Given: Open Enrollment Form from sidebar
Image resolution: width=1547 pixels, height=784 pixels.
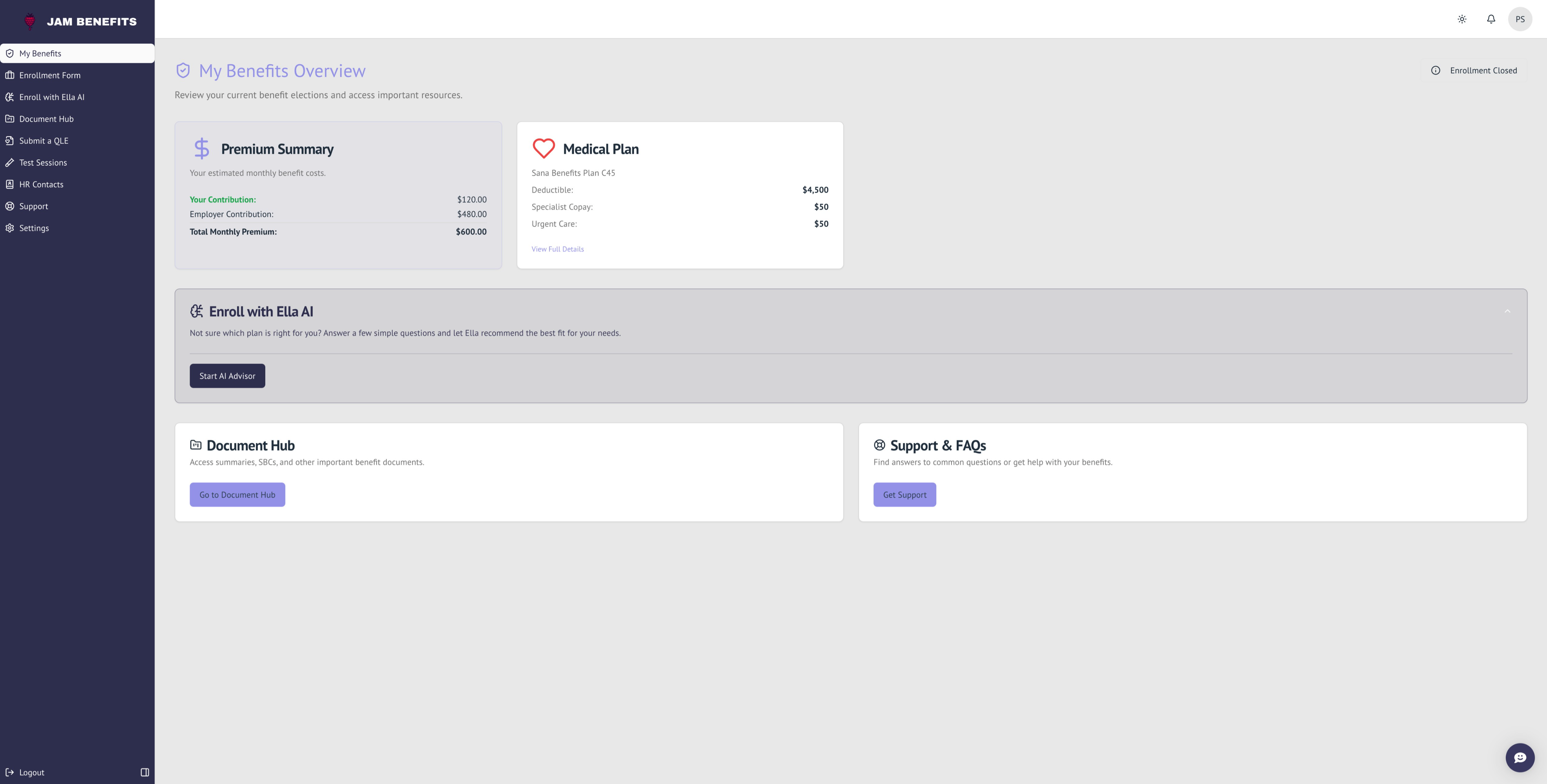Looking at the screenshot, I should tap(50, 75).
